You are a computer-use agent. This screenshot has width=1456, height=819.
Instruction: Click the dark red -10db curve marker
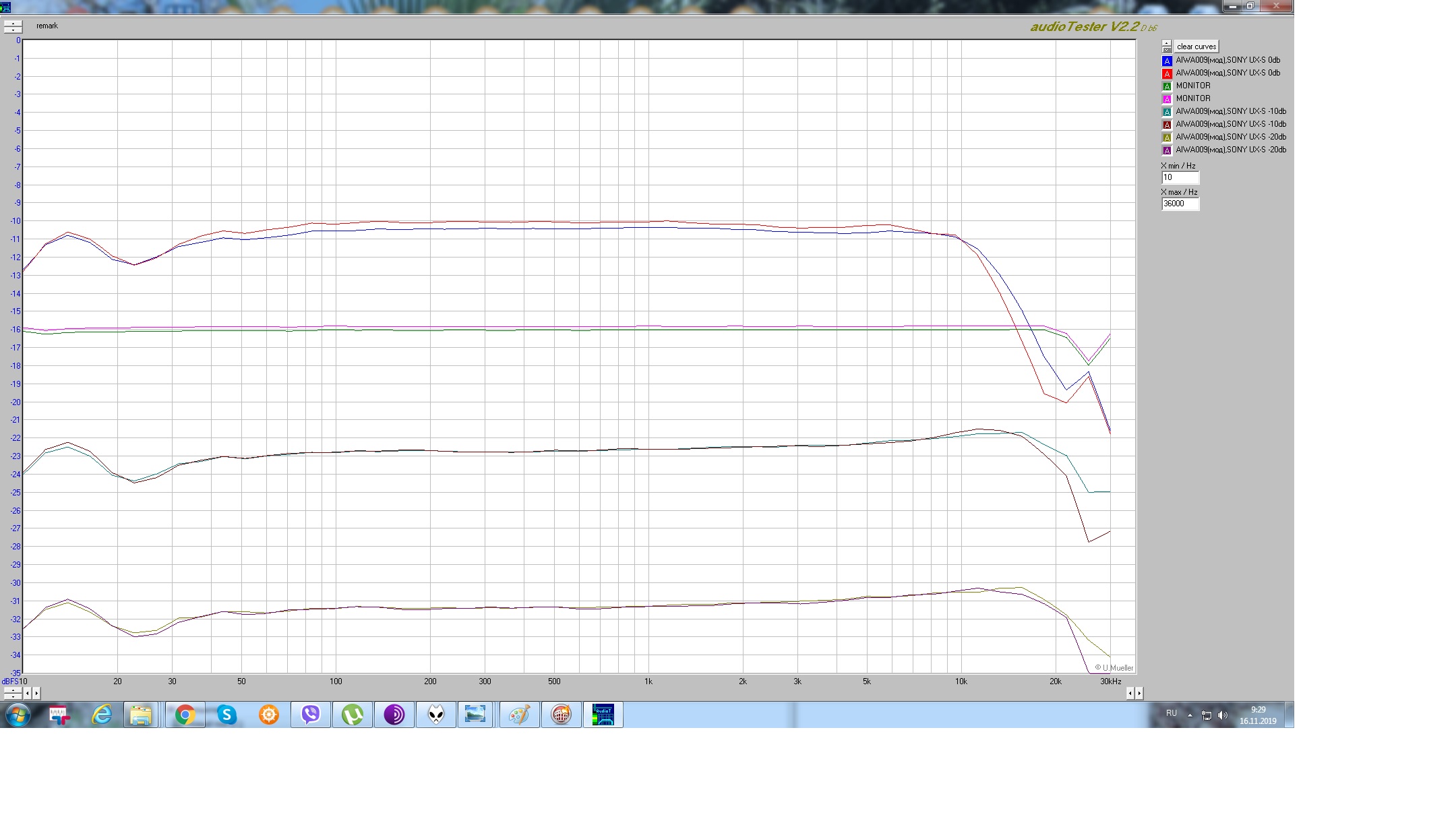pos(1167,125)
